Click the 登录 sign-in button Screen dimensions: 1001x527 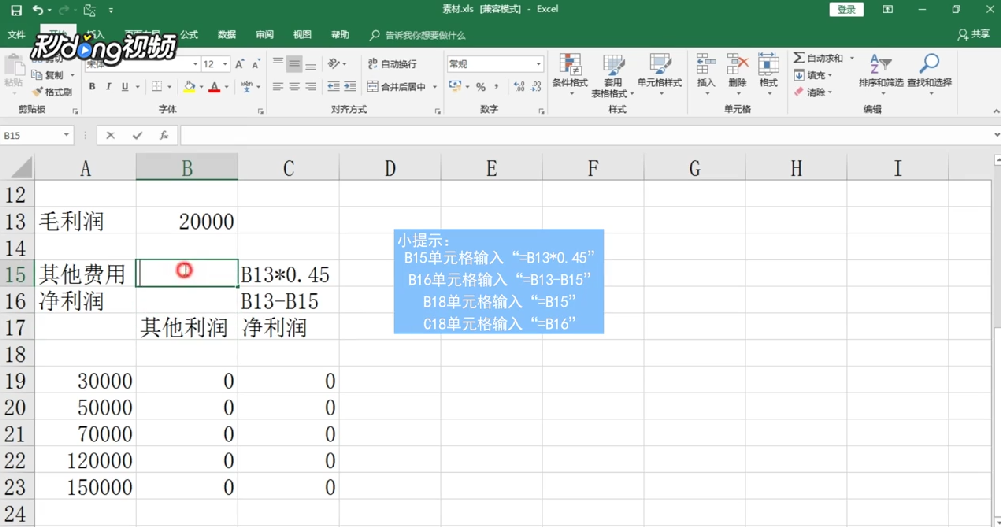[x=847, y=10]
